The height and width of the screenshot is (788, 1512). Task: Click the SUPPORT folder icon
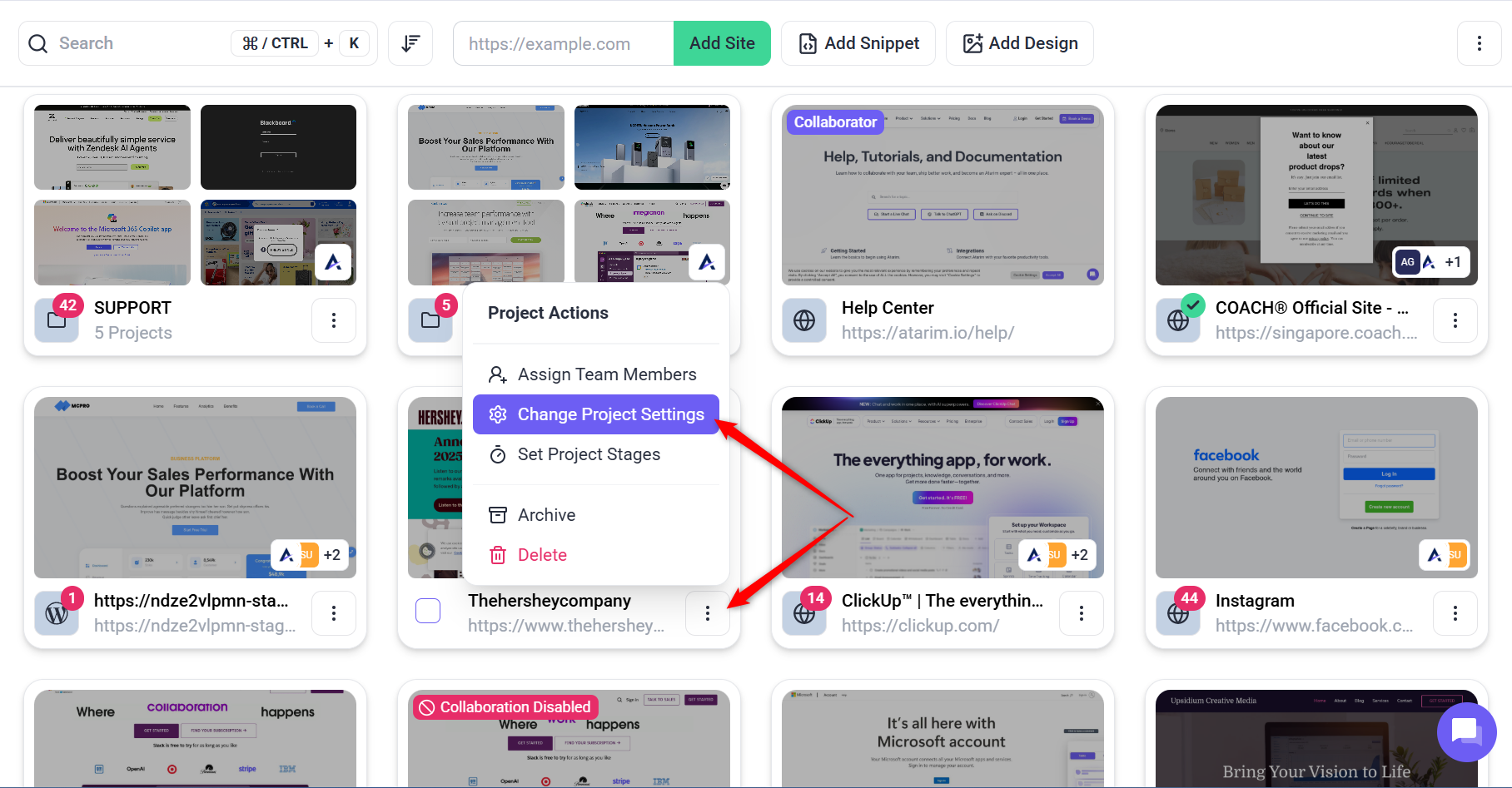(57, 320)
